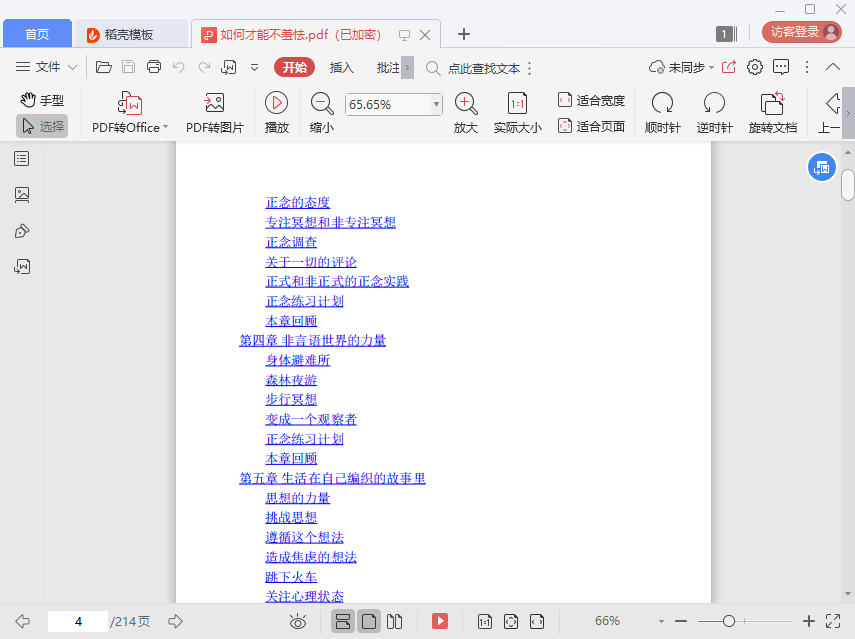Open the 插入 ribbon tab
Viewport: 855px width, 639px height.
pyautogui.click(x=342, y=67)
